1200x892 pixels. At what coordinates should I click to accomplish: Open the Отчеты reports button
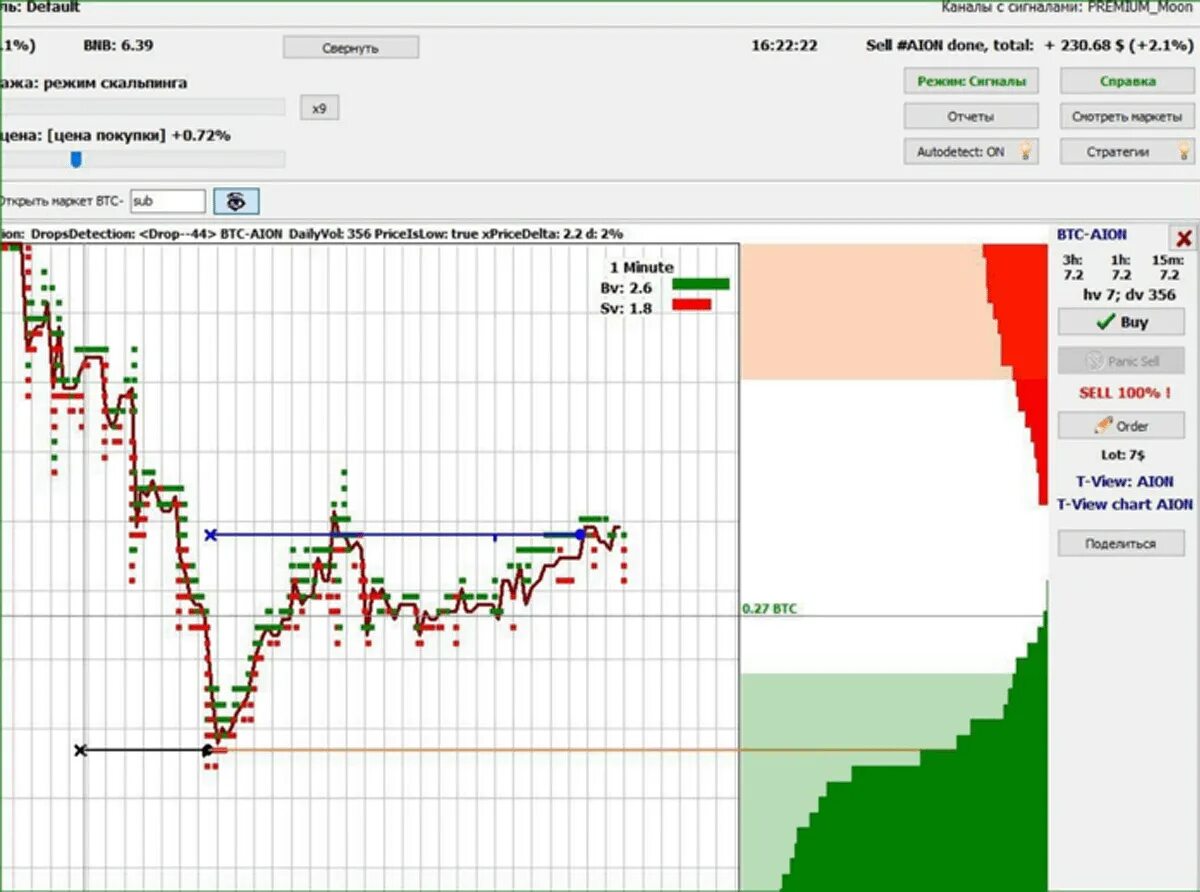pos(971,116)
